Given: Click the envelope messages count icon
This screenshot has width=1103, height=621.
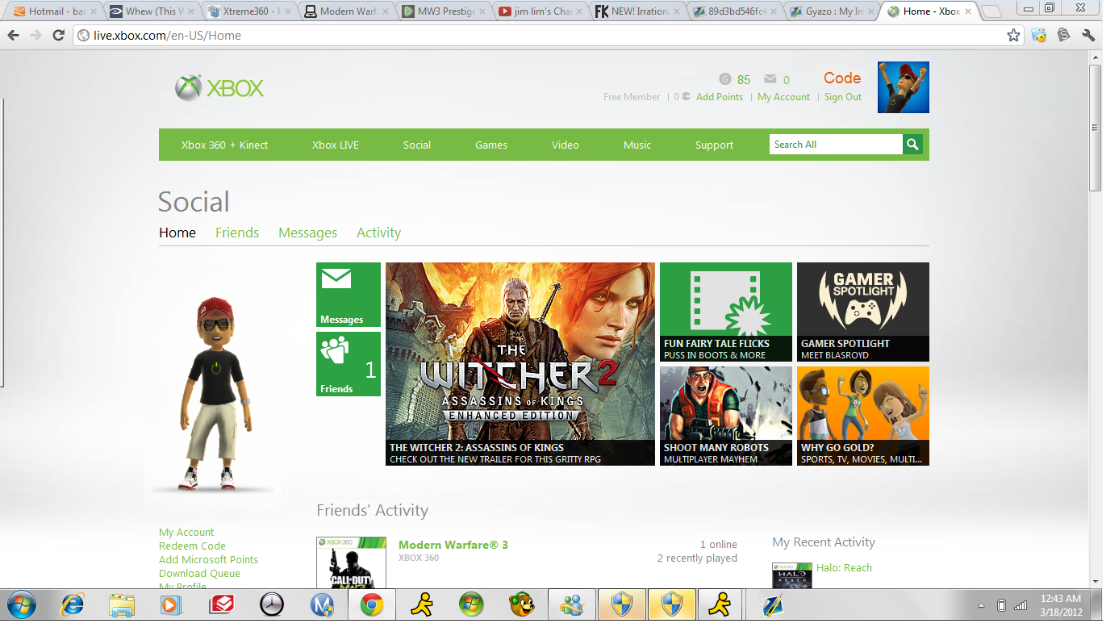Looking at the screenshot, I should click(x=770, y=79).
